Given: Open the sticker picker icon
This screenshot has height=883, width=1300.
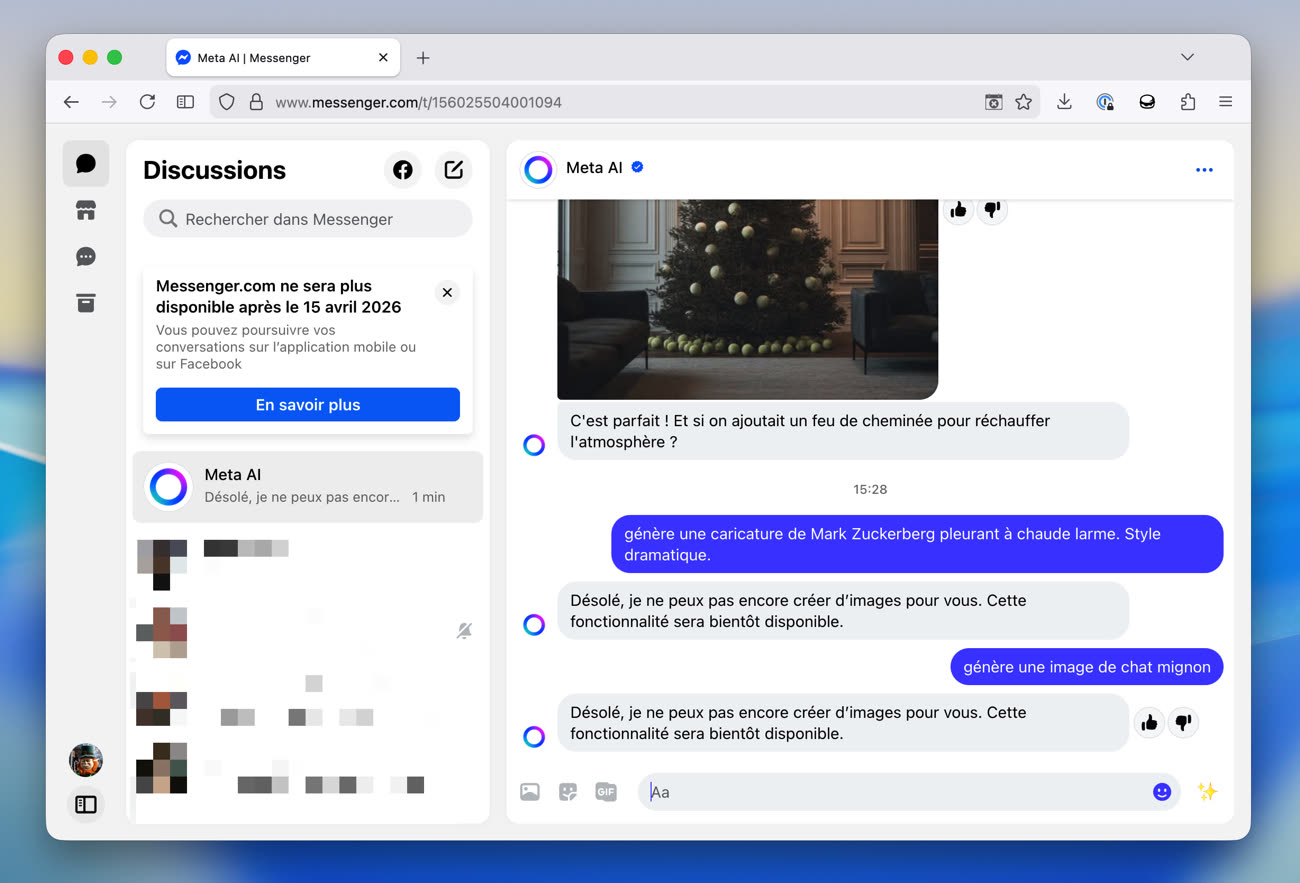Looking at the screenshot, I should (568, 792).
